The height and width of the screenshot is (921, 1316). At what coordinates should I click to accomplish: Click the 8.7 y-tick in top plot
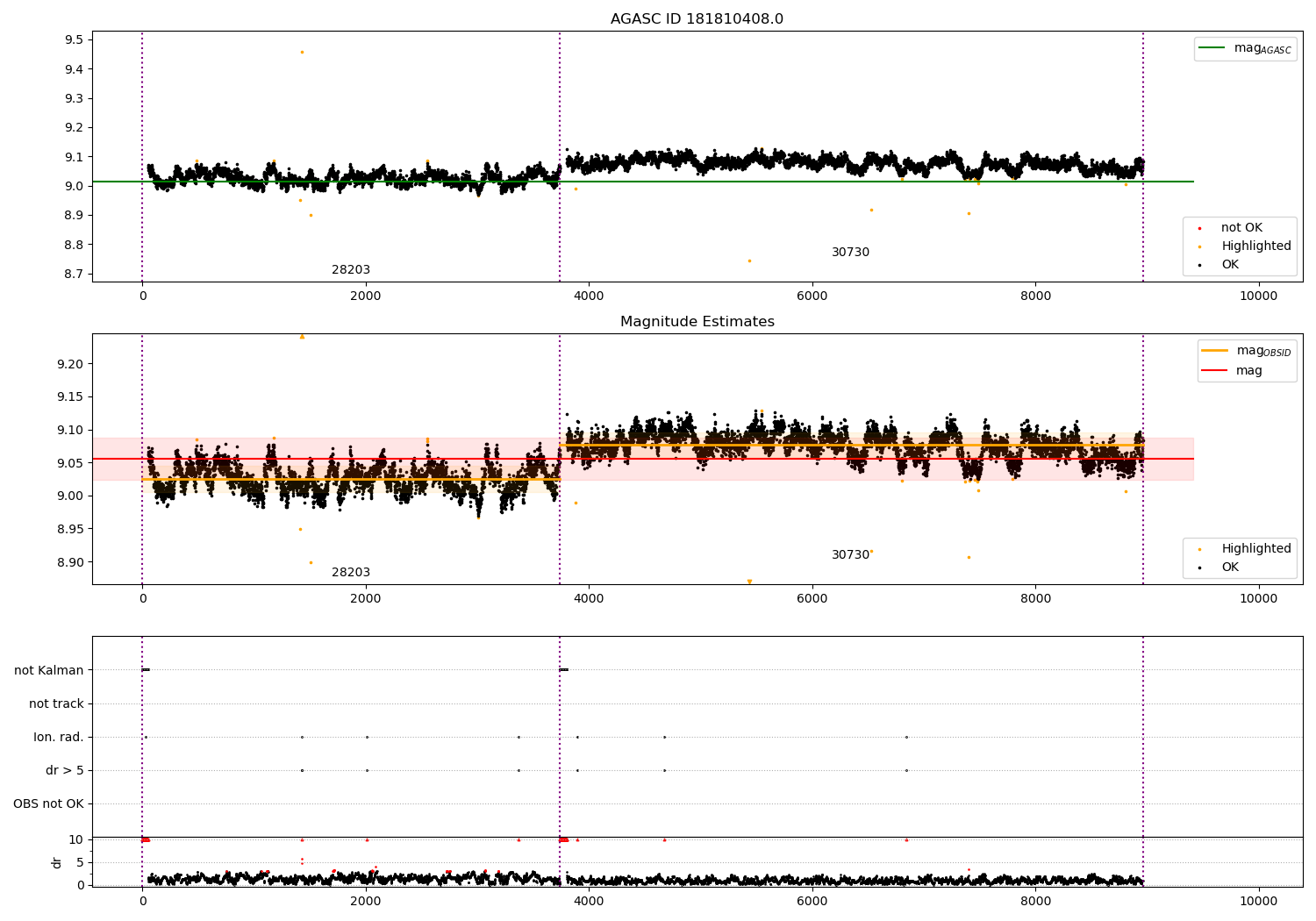[74, 274]
